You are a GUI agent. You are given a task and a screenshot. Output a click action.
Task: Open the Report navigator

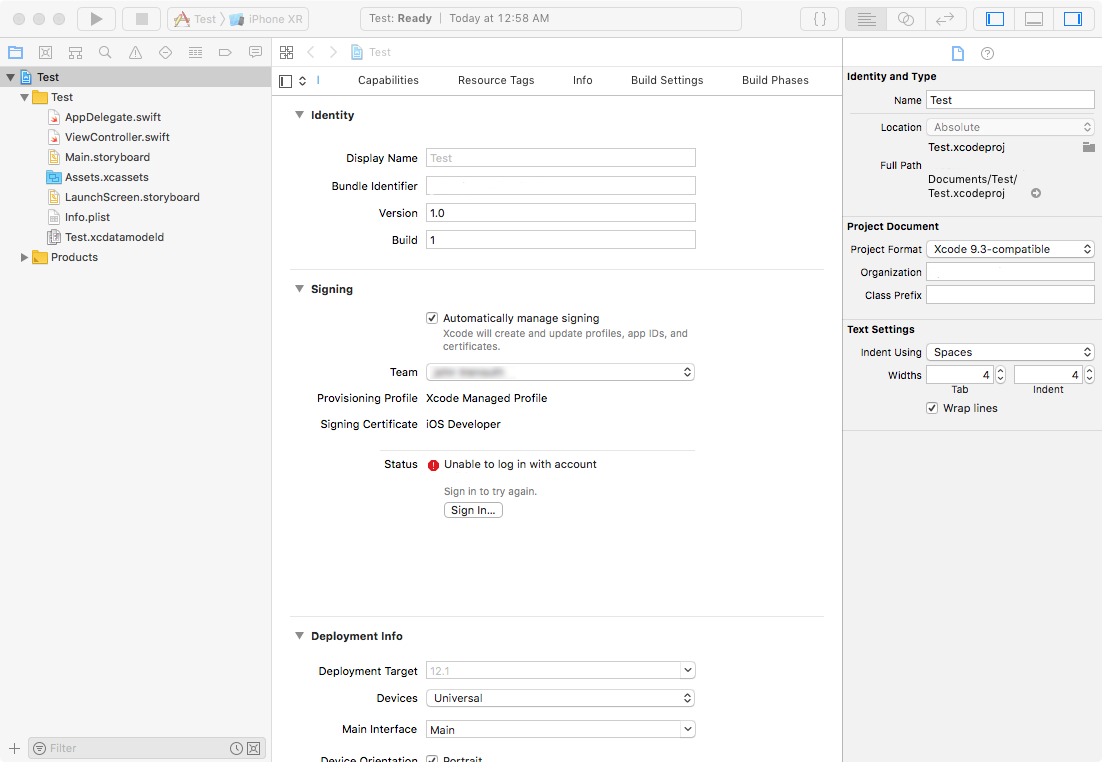[255, 52]
